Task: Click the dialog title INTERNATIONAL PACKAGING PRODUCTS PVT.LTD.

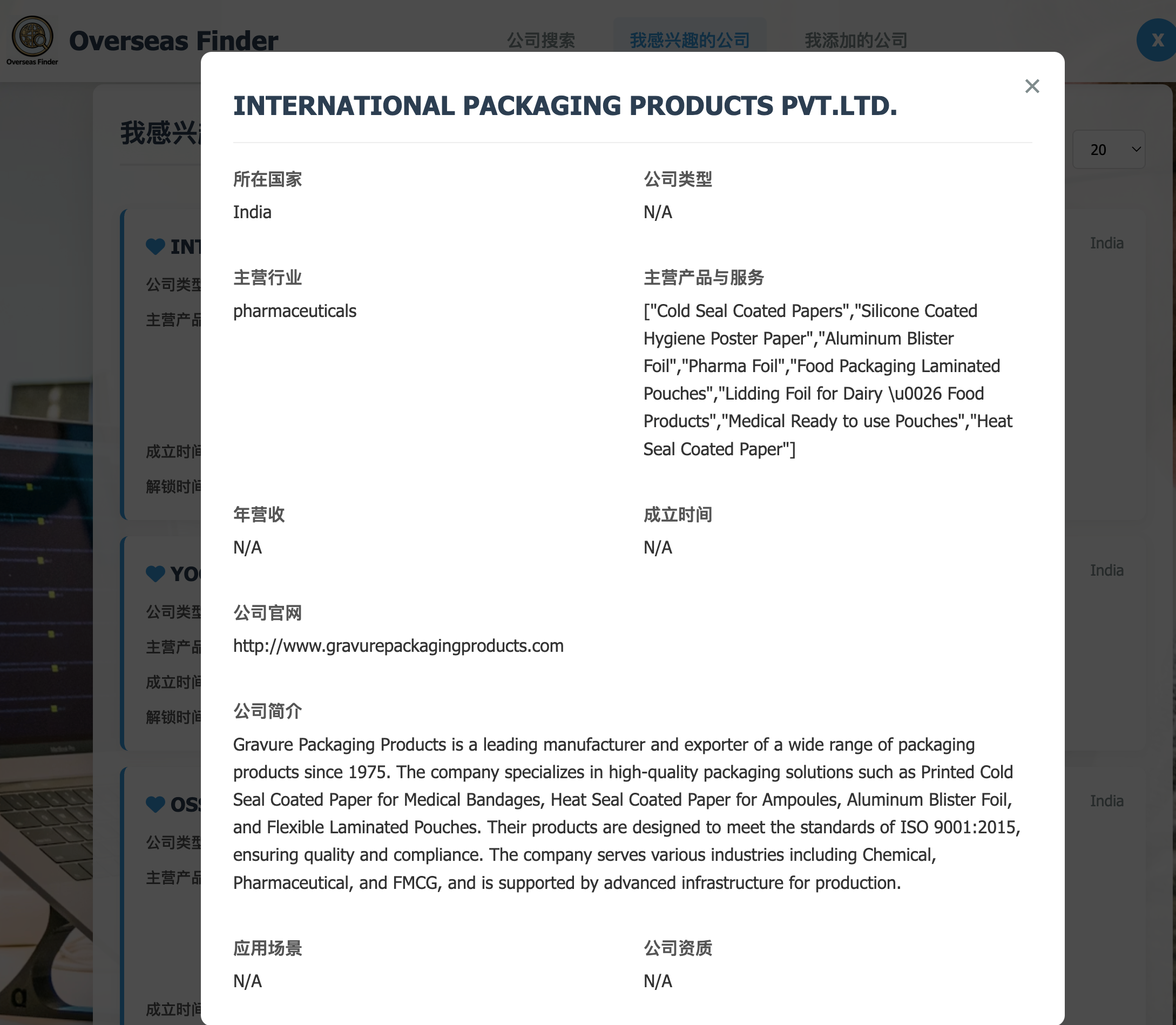Action: pos(565,106)
